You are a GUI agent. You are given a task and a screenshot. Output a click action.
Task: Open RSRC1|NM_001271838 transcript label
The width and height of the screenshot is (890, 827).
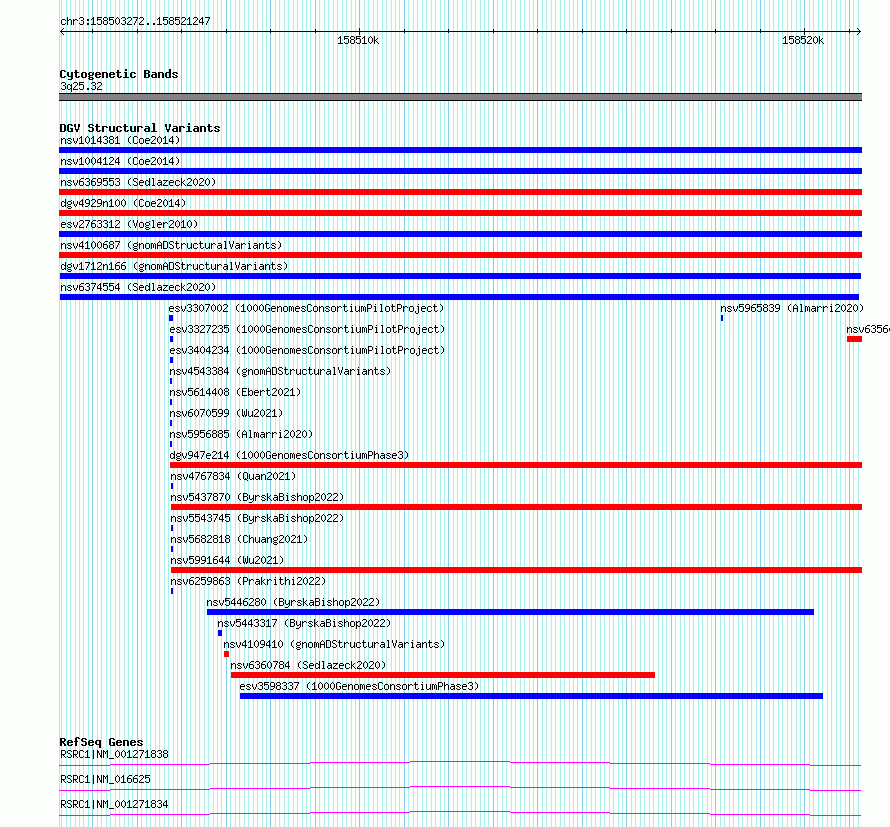tap(114, 754)
